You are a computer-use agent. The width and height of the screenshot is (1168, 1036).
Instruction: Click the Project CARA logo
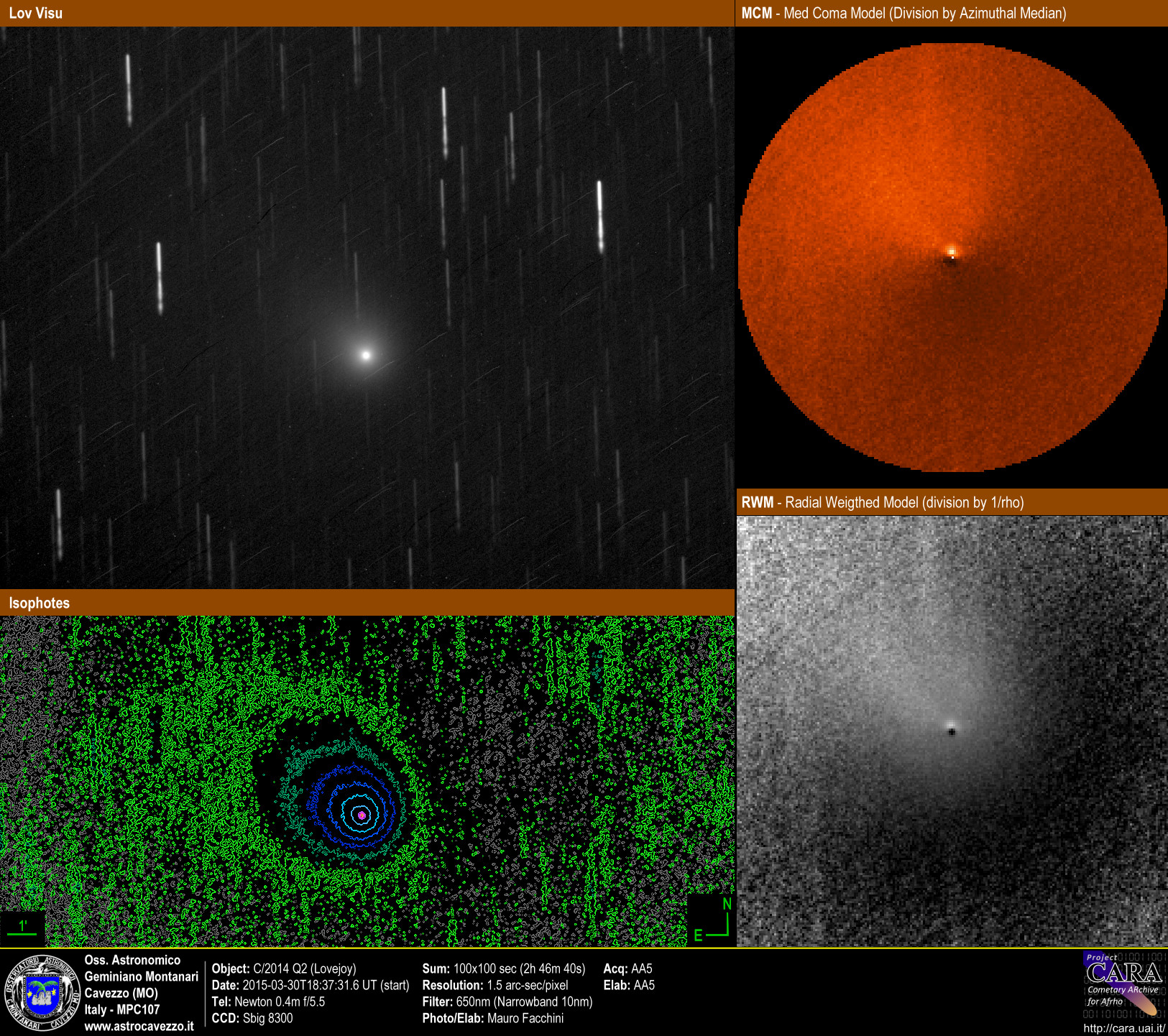[x=1123, y=984]
